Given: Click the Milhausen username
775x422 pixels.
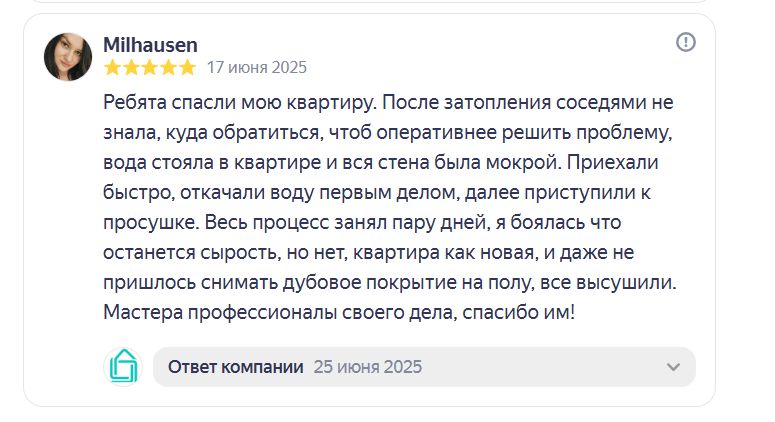Looking at the screenshot, I should click(x=150, y=45).
